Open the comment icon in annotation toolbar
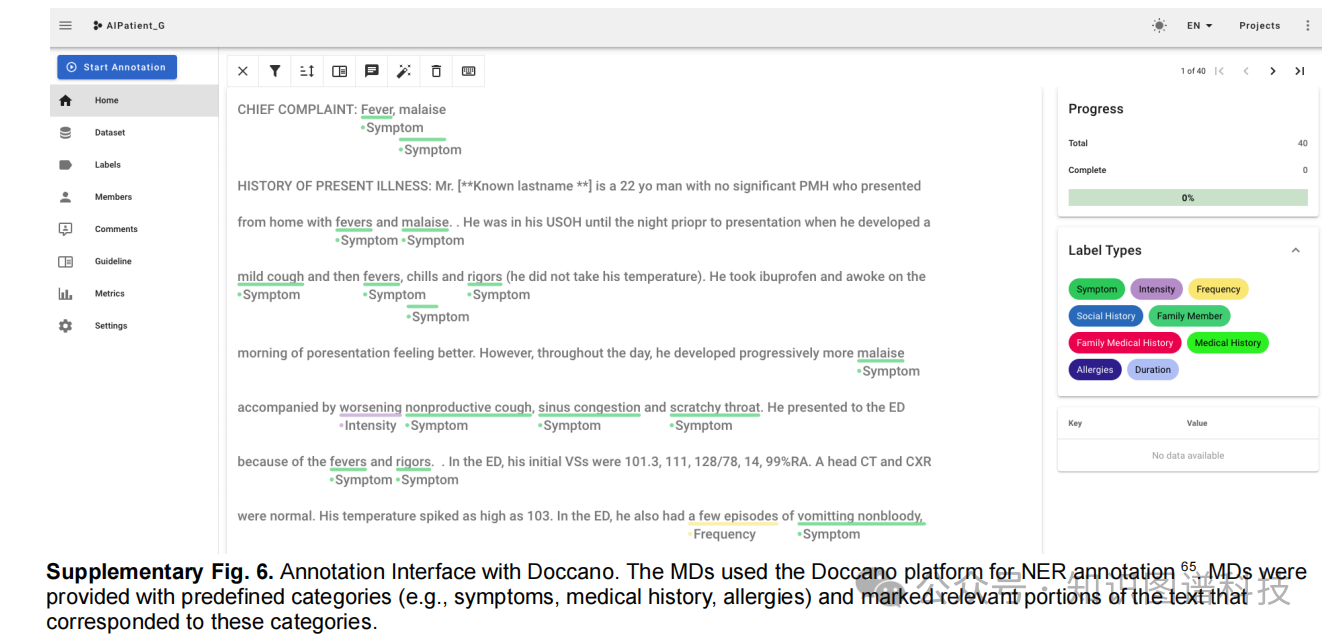The height and width of the screenshot is (642, 1334). click(x=372, y=71)
